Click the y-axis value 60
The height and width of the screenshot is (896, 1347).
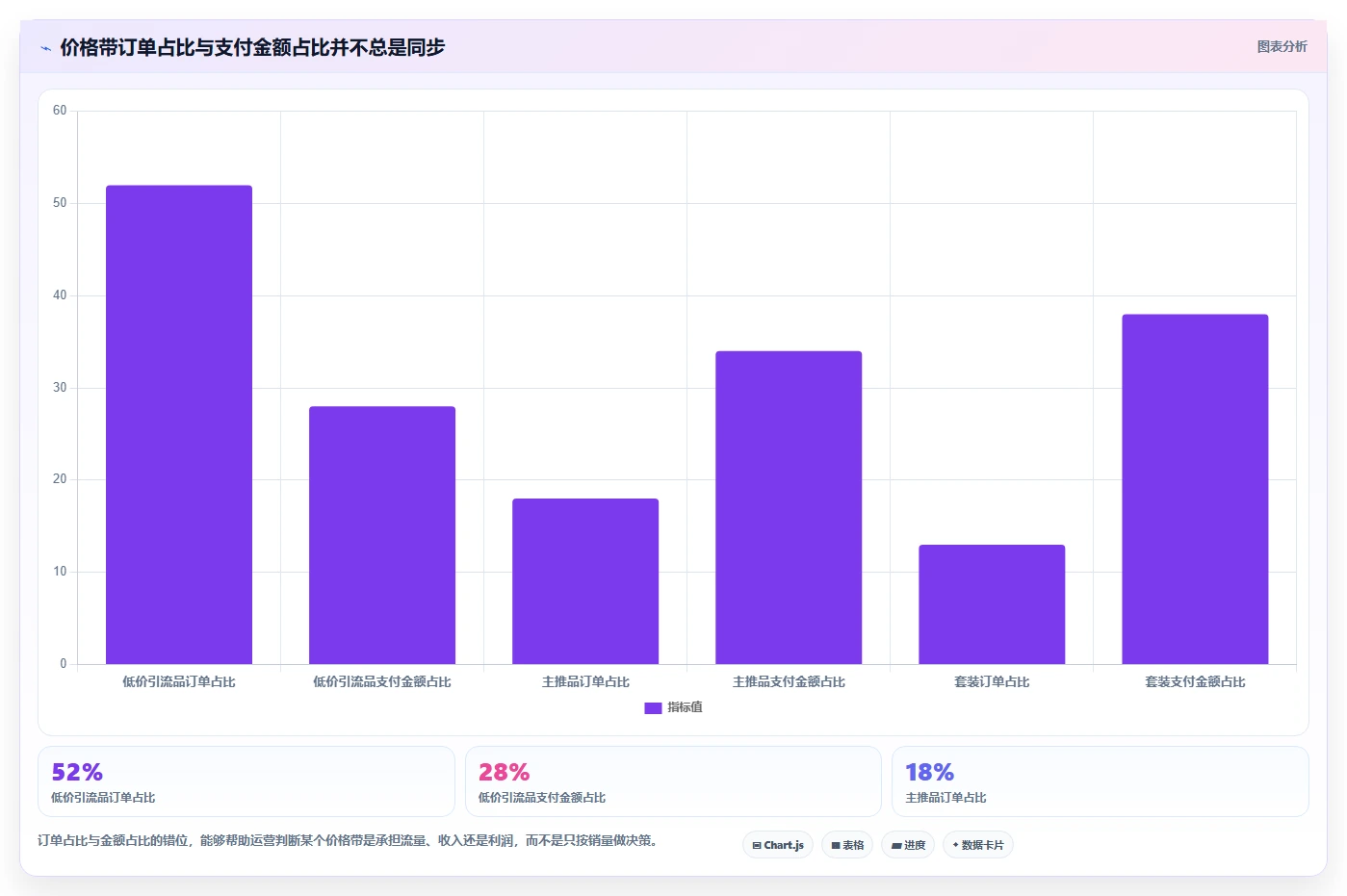tap(60, 111)
